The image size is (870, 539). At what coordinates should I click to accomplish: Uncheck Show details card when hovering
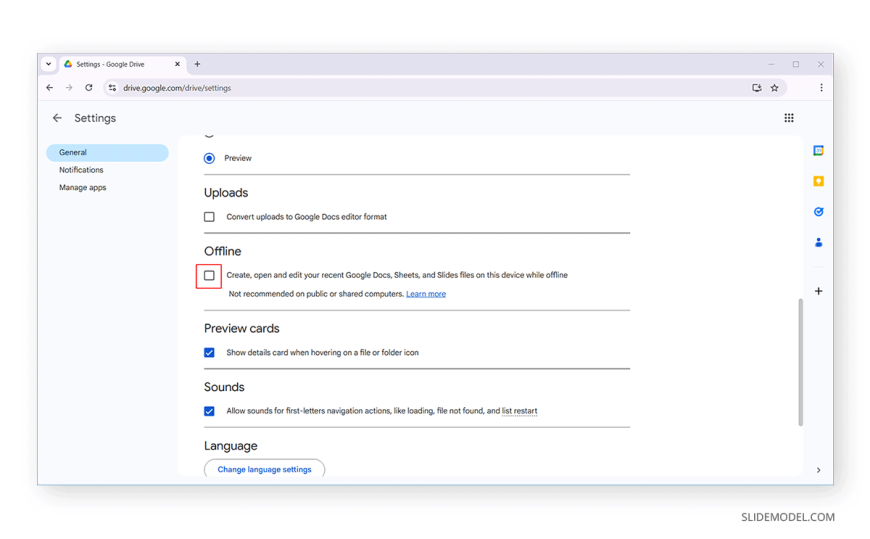click(209, 352)
